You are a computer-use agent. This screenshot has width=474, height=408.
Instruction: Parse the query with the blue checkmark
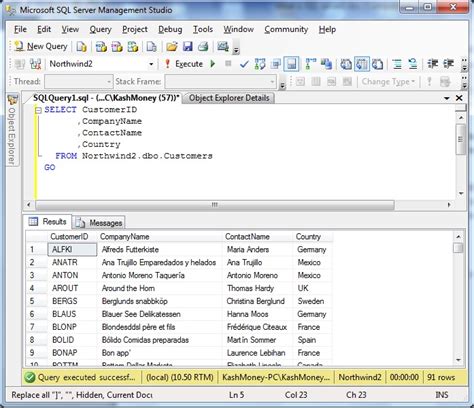(x=244, y=64)
